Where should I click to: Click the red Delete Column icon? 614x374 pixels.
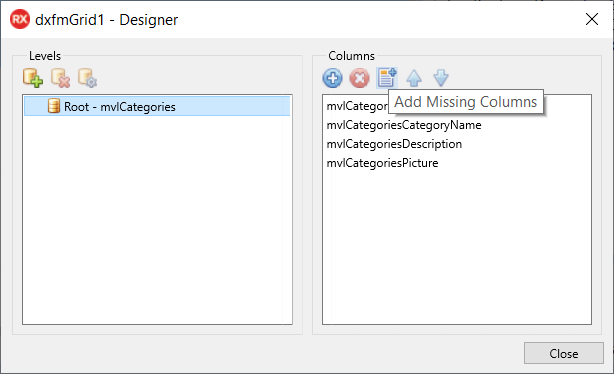[x=359, y=78]
